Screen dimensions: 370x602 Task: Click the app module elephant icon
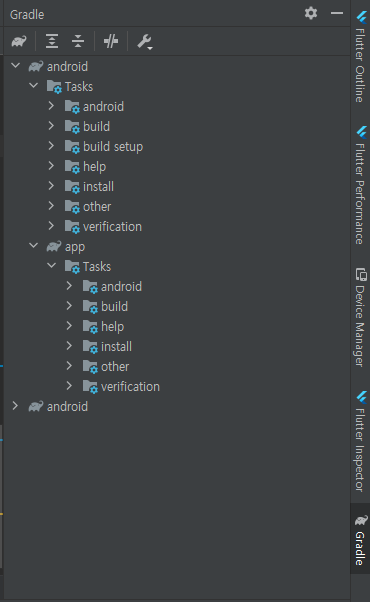[54, 246]
